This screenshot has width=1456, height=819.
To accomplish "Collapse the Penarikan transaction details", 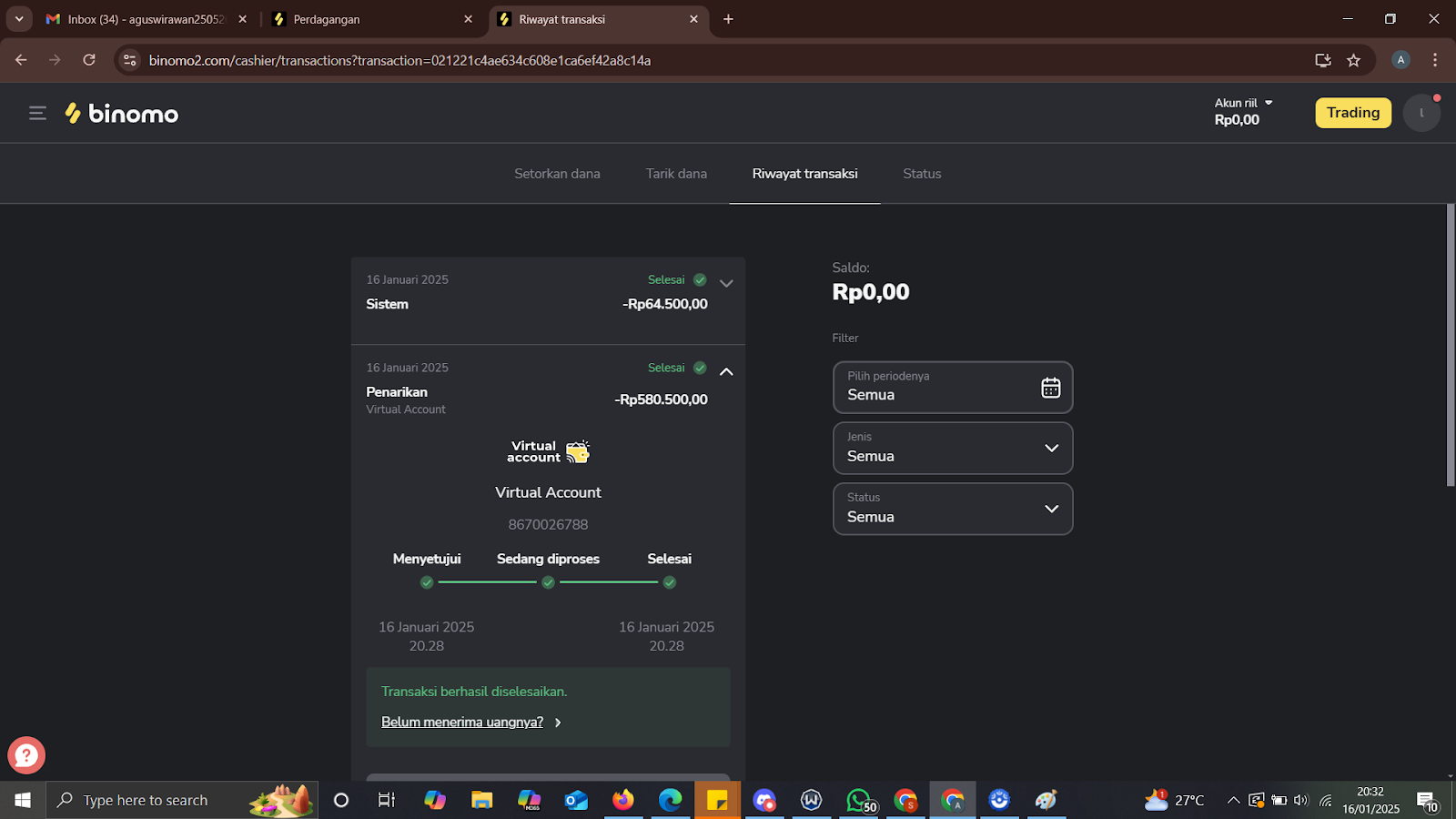I will point(726,371).
